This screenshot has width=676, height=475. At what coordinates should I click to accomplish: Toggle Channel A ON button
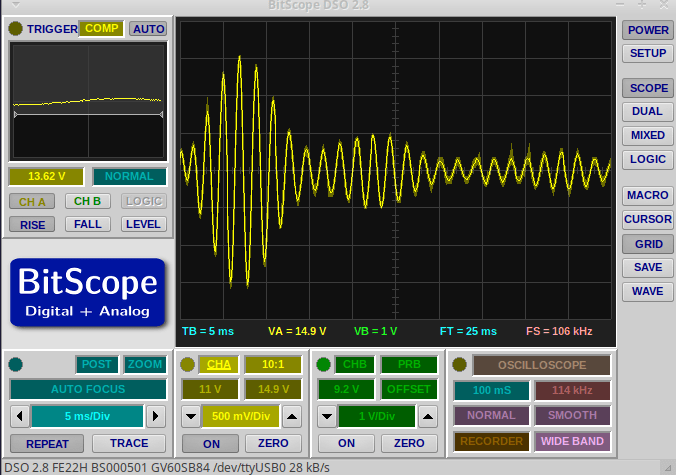[x=211, y=444]
